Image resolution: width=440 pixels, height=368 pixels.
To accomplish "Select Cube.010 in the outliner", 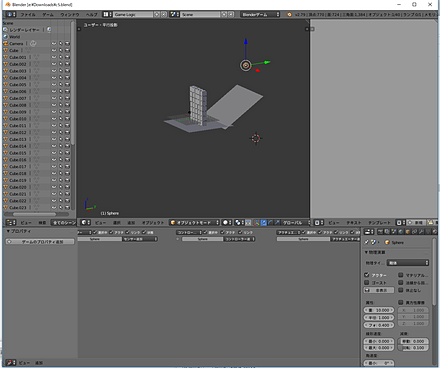I will pyautogui.click(x=18, y=119).
